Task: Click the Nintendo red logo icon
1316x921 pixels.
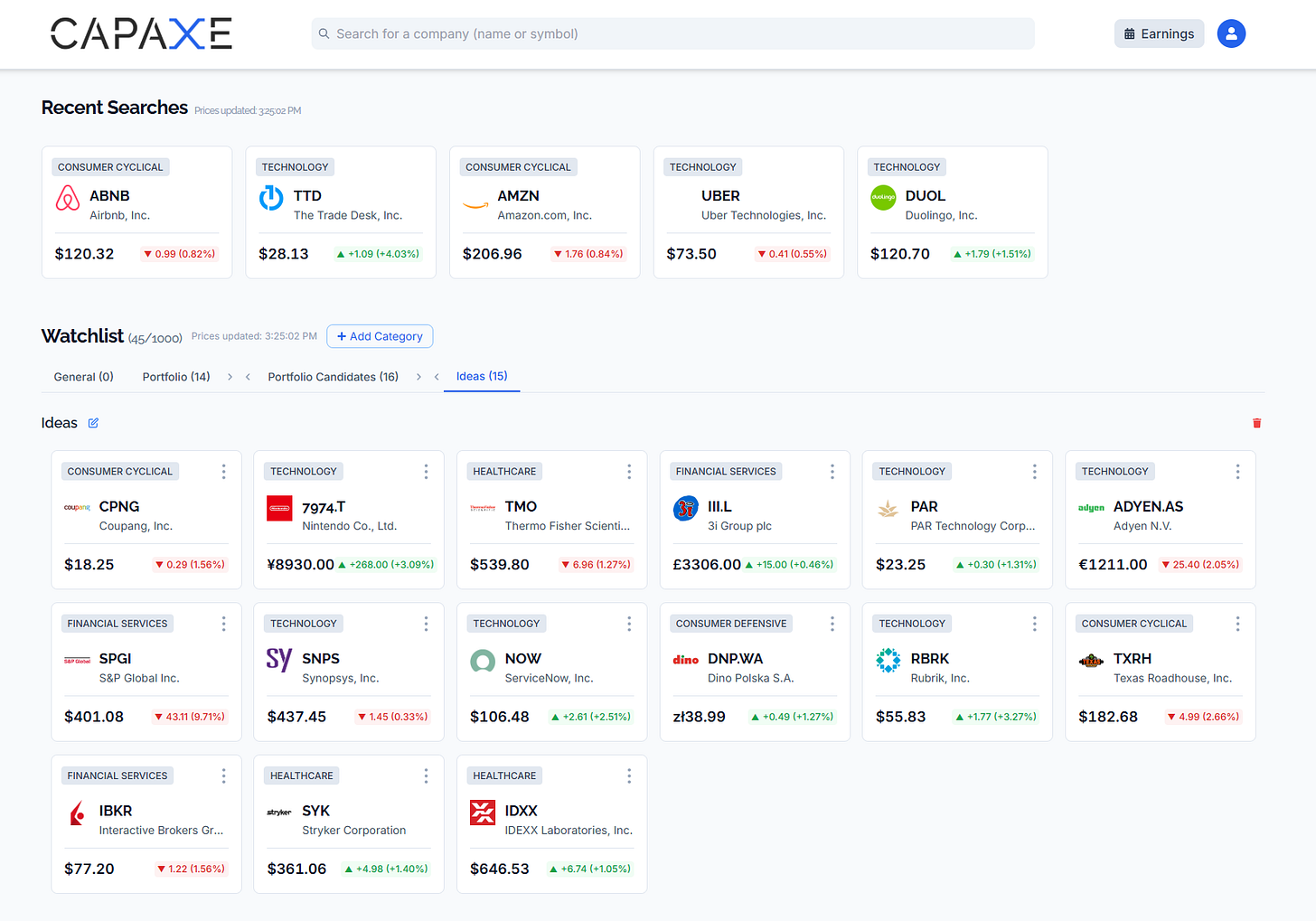Action: 279,509
